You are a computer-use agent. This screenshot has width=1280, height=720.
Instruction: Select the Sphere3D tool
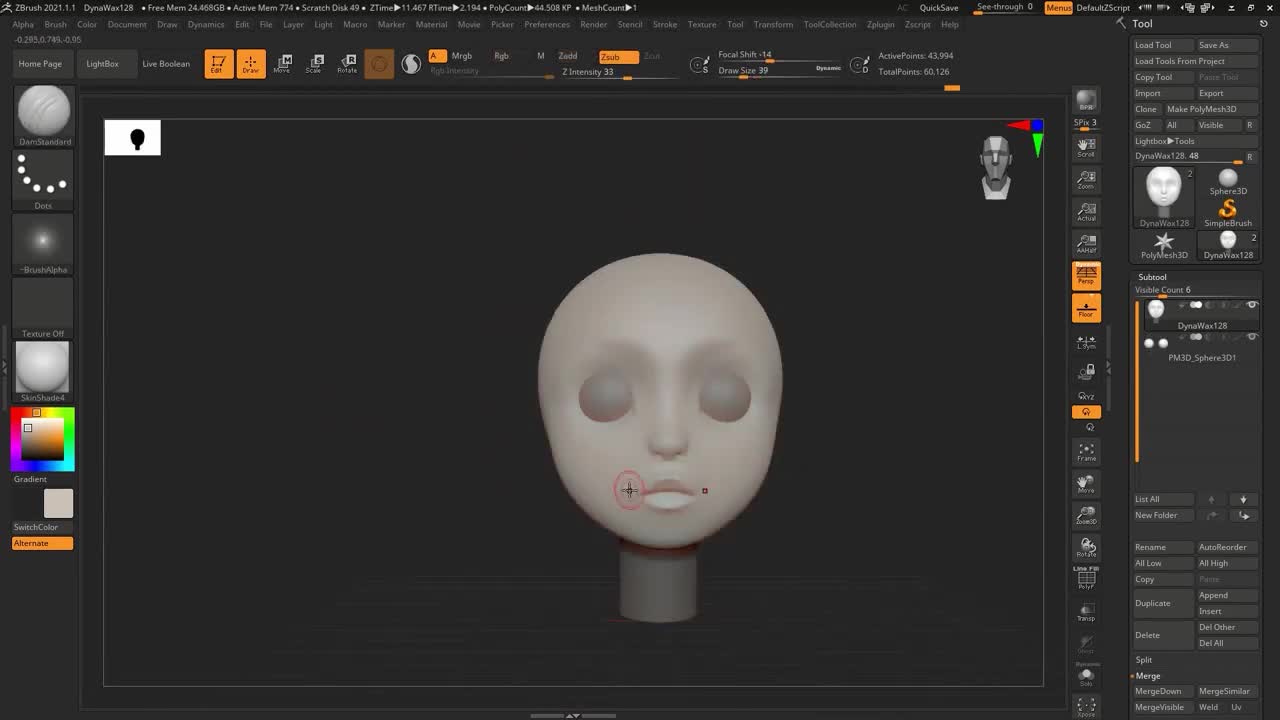coord(1228,181)
